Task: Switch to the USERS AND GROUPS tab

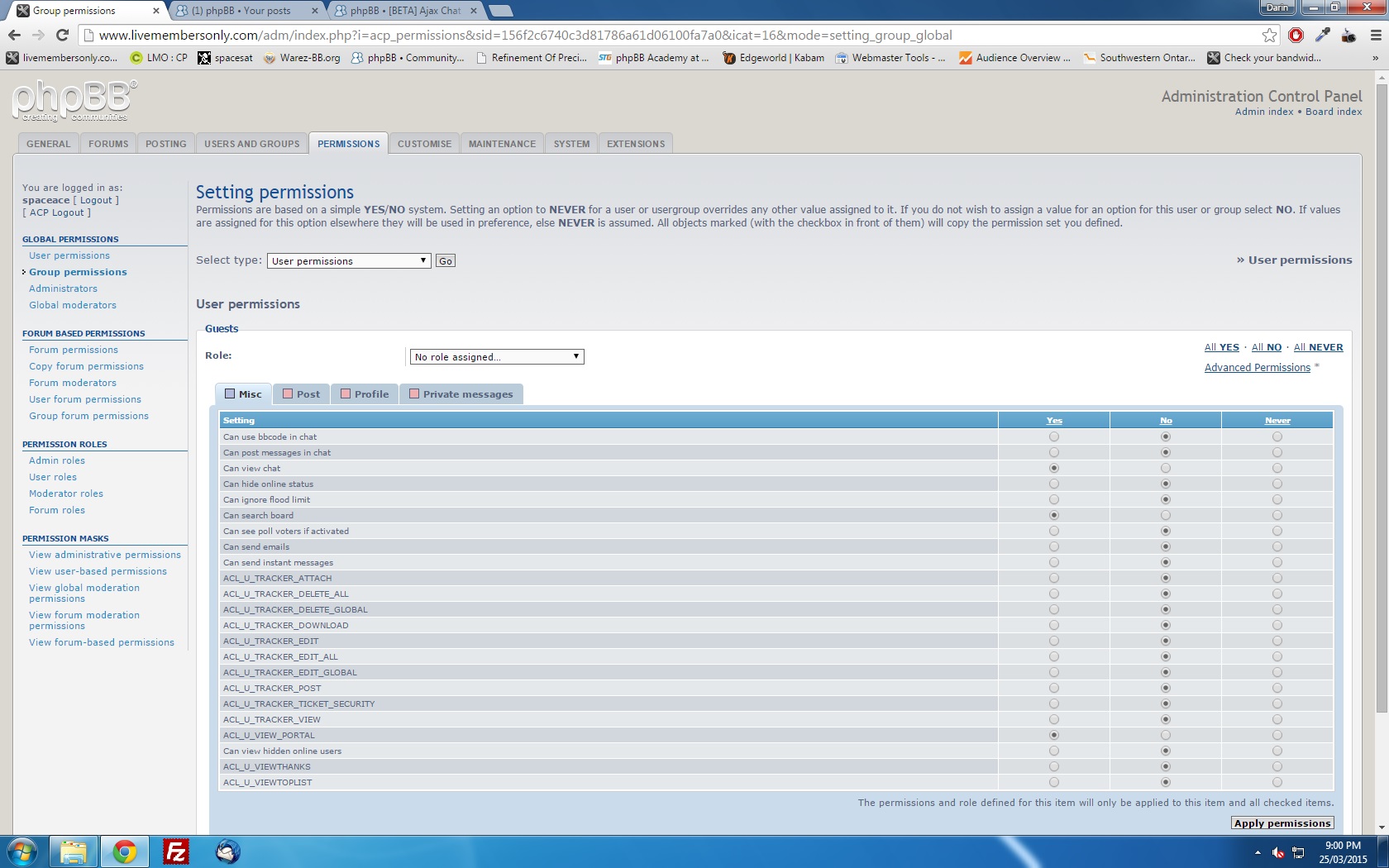Action: click(x=252, y=144)
